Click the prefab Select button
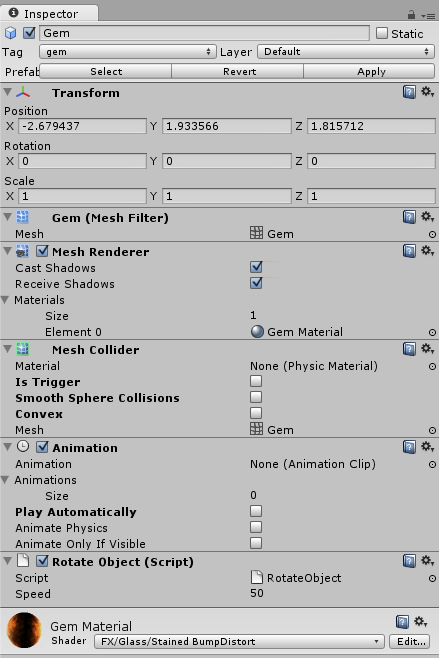Viewport: 439px width, 658px height. tap(105, 71)
